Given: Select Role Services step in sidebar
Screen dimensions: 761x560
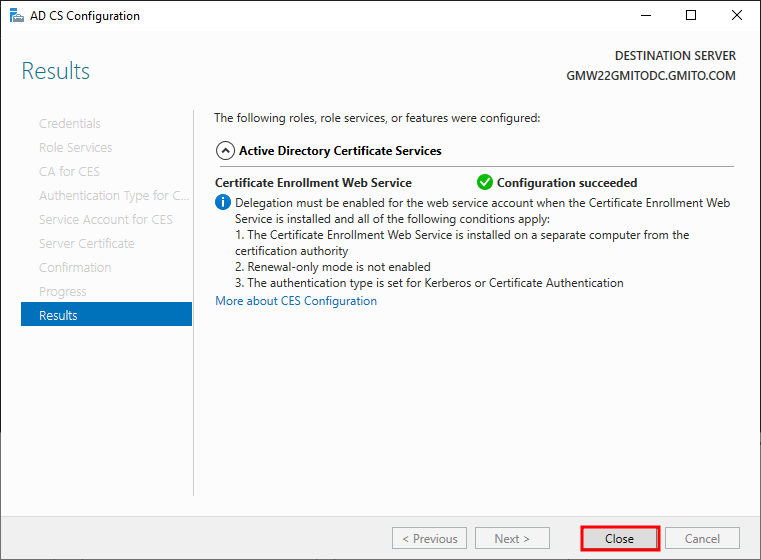Looking at the screenshot, I should coord(76,148).
